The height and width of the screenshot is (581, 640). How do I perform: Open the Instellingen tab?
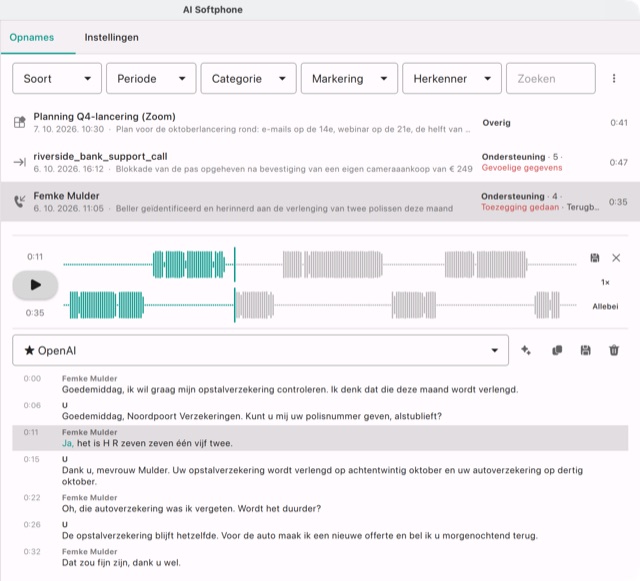pos(111,38)
